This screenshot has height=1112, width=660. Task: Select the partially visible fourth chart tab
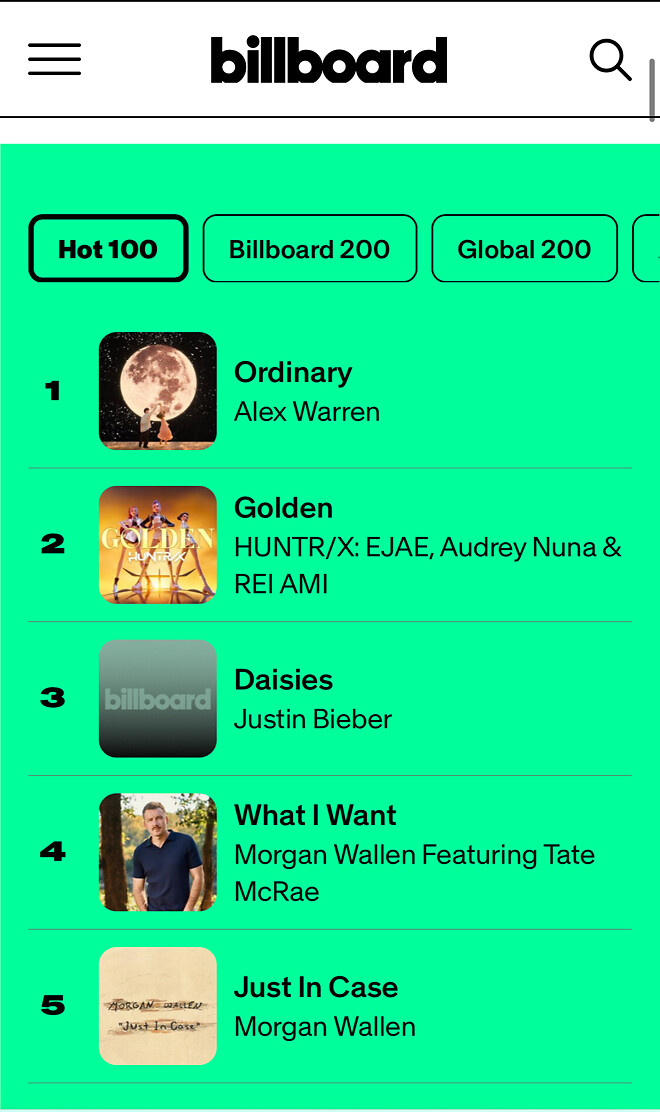point(647,248)
